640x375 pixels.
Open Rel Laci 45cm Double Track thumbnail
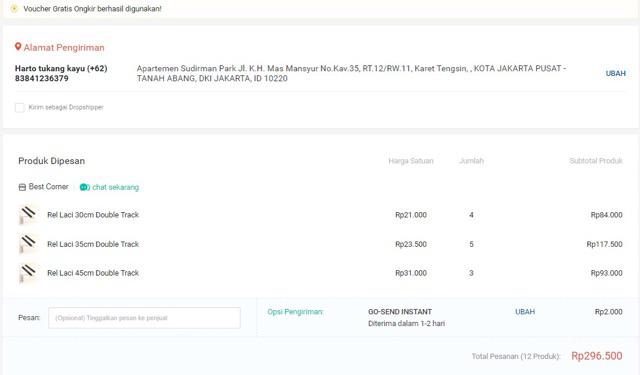[28, 273]
